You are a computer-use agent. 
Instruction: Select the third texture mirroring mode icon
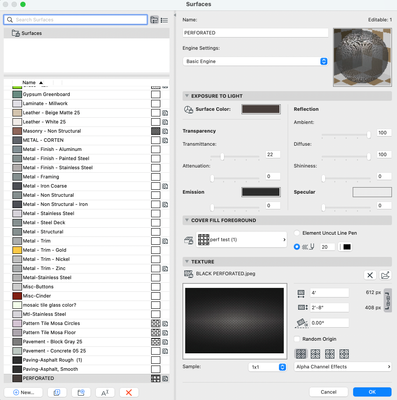(x=330, y=354)
